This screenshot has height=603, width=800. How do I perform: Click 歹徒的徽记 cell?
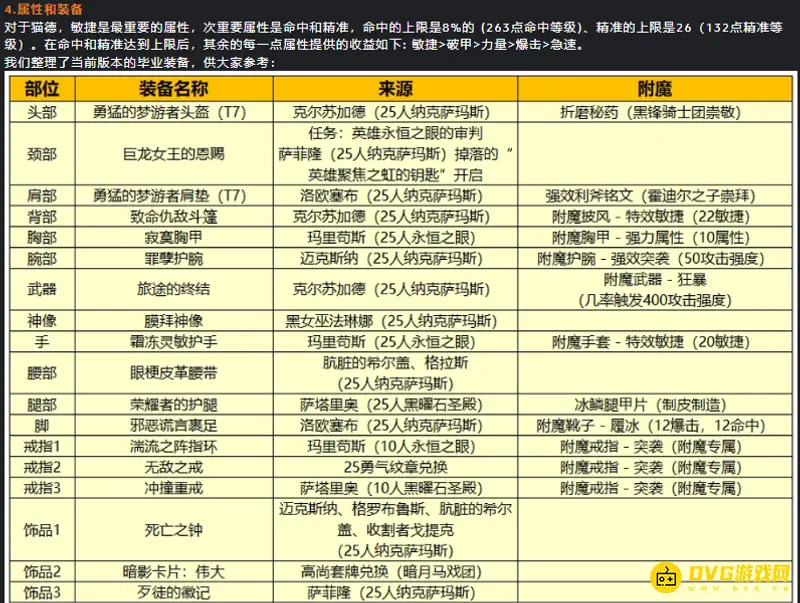pyautogui.click(x=174, y=592)
